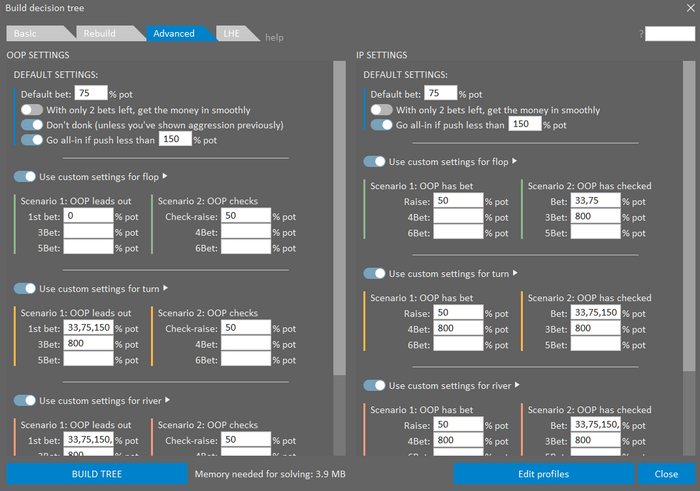
Task: Click OOP flop Check-raise field
Action: pos(246,216)
